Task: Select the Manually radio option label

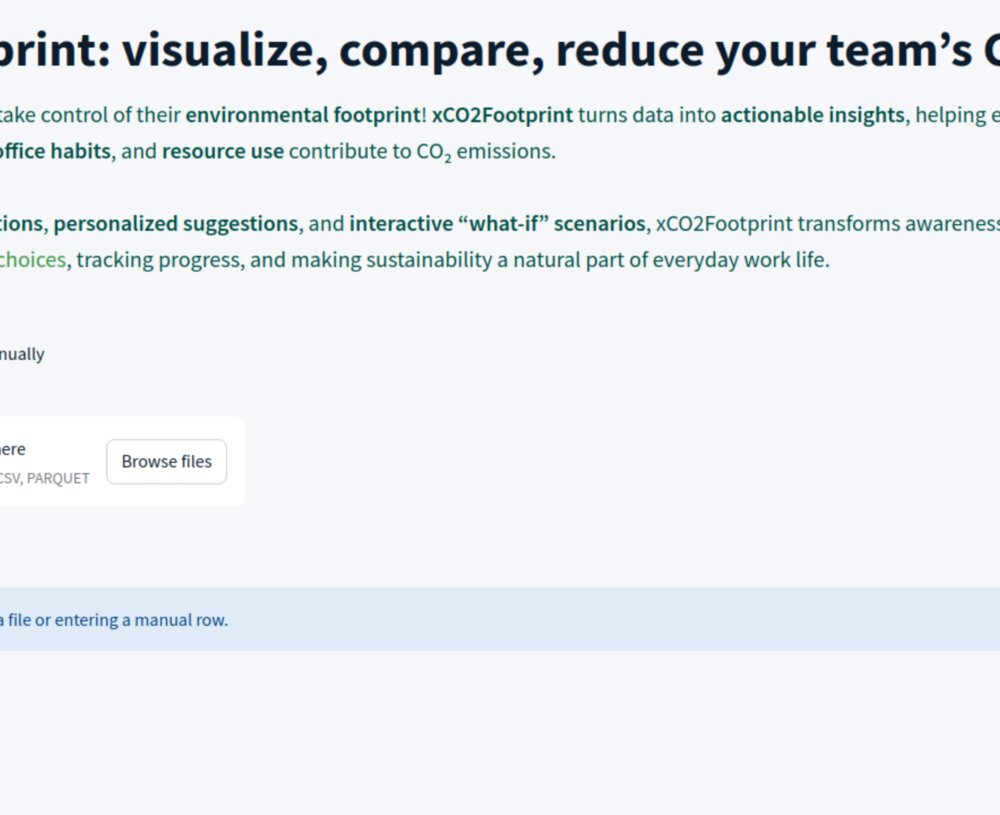Action: [x=22, y=354]
